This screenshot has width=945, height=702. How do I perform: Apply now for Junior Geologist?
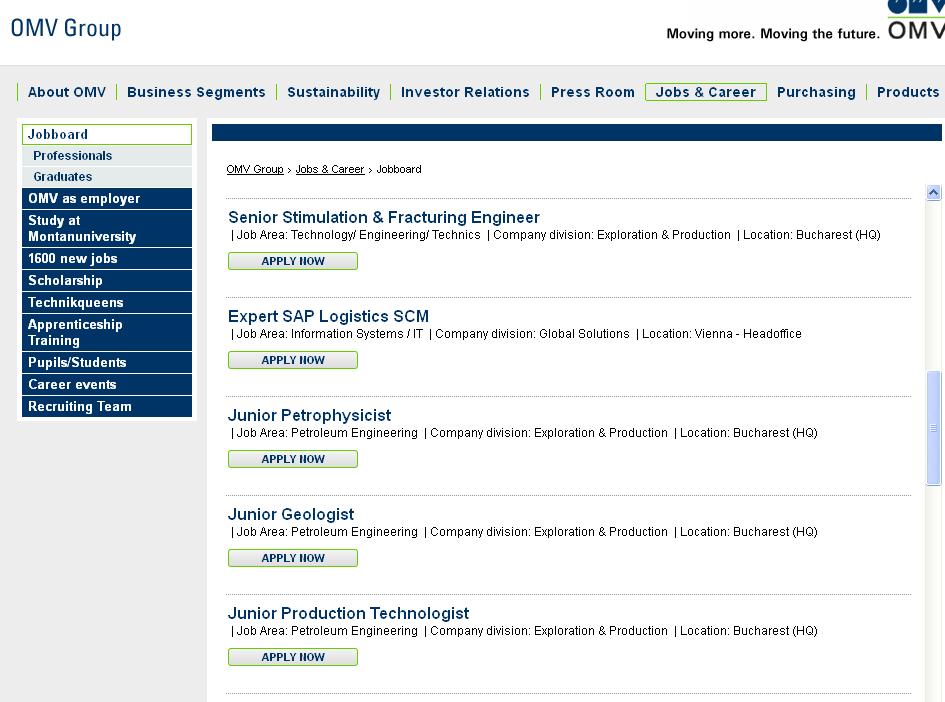[x=293, y=558]
